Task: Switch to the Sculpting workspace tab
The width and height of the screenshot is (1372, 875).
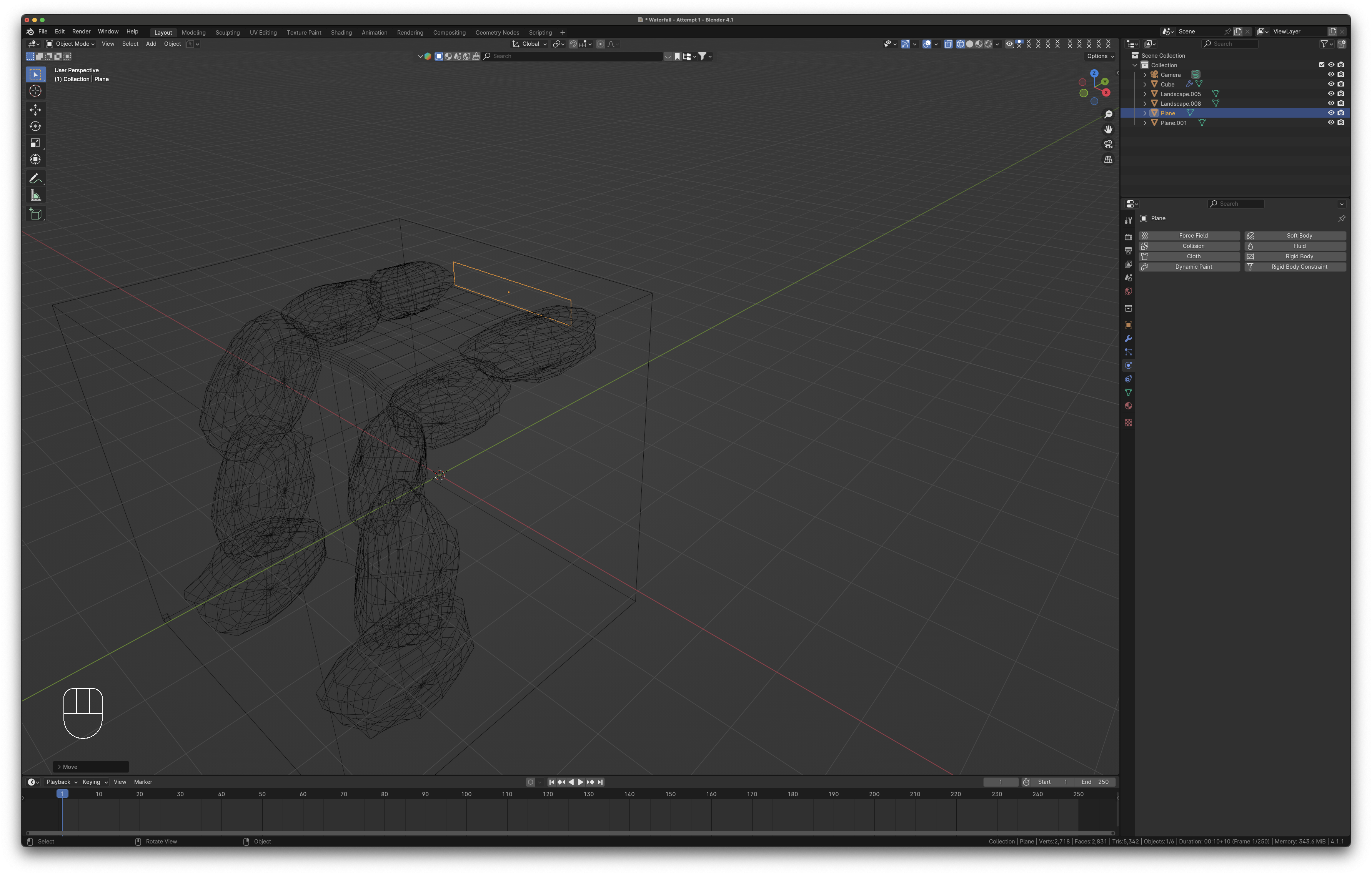Action: click(x=227, y=32)
